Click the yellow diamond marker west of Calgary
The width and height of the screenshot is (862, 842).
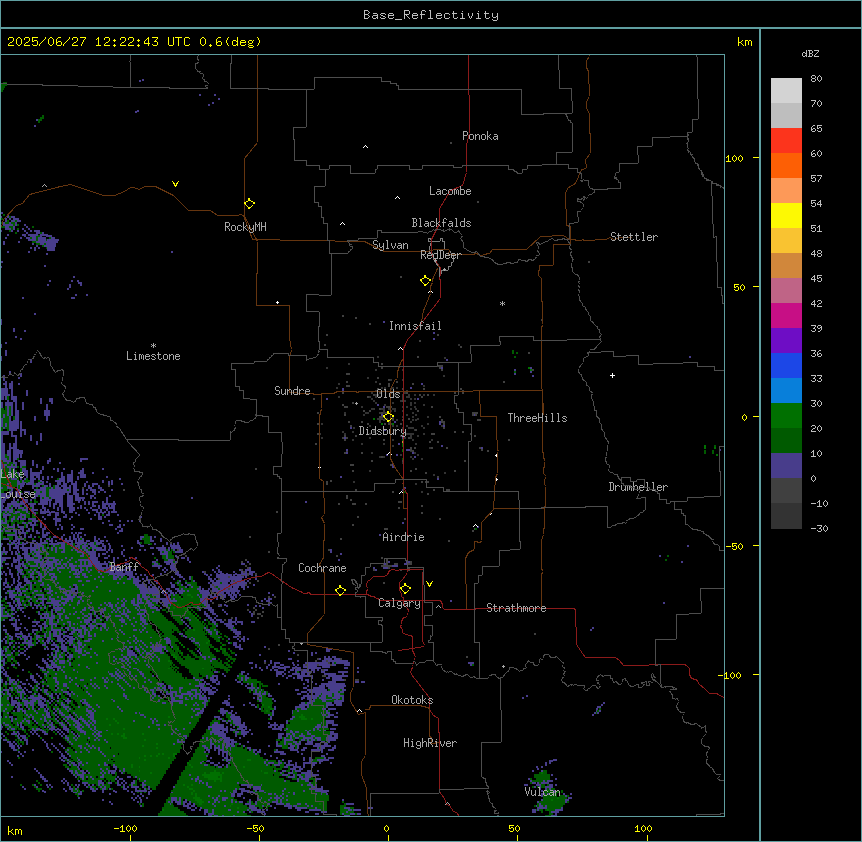click(340, 590)
